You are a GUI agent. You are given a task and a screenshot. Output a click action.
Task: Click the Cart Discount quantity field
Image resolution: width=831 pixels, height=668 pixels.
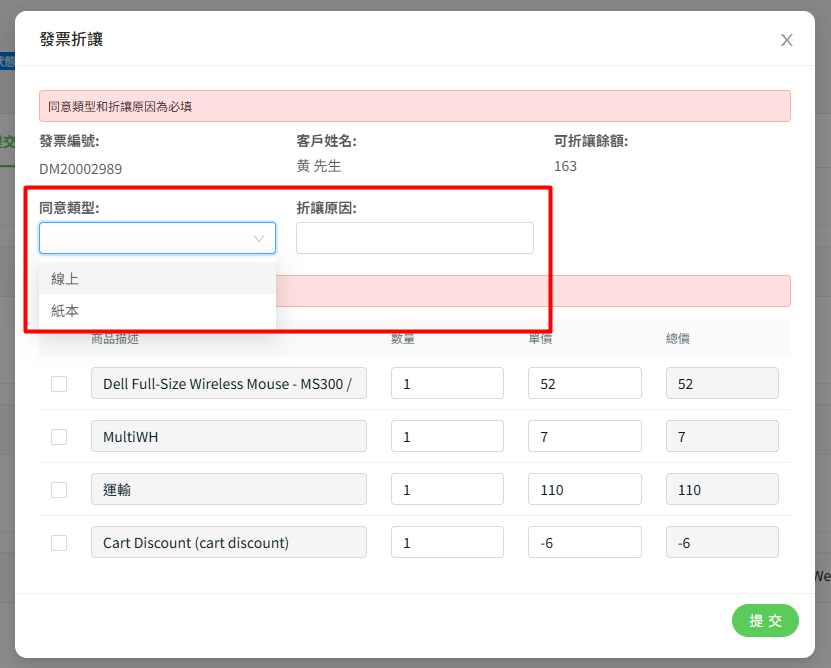click(447, 543)
